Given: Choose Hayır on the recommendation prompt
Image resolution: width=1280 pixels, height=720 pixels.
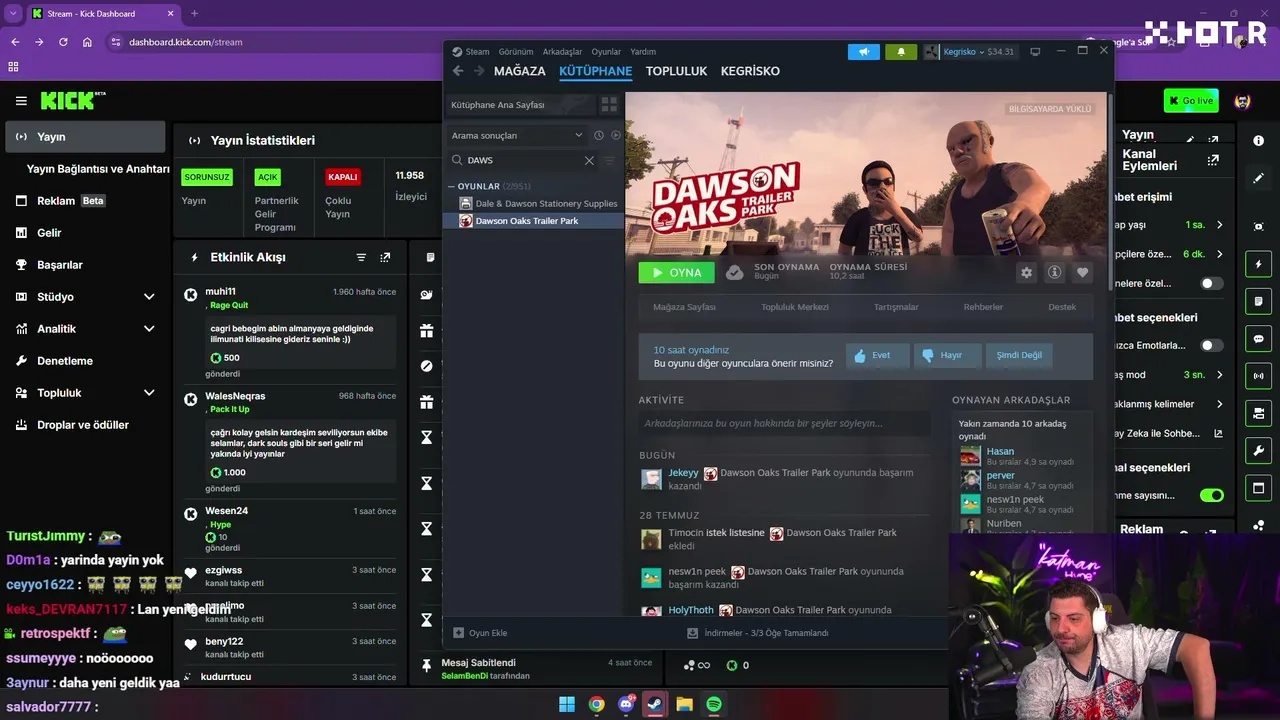Looking at the screenshot, I should click(x=948, y=355).
